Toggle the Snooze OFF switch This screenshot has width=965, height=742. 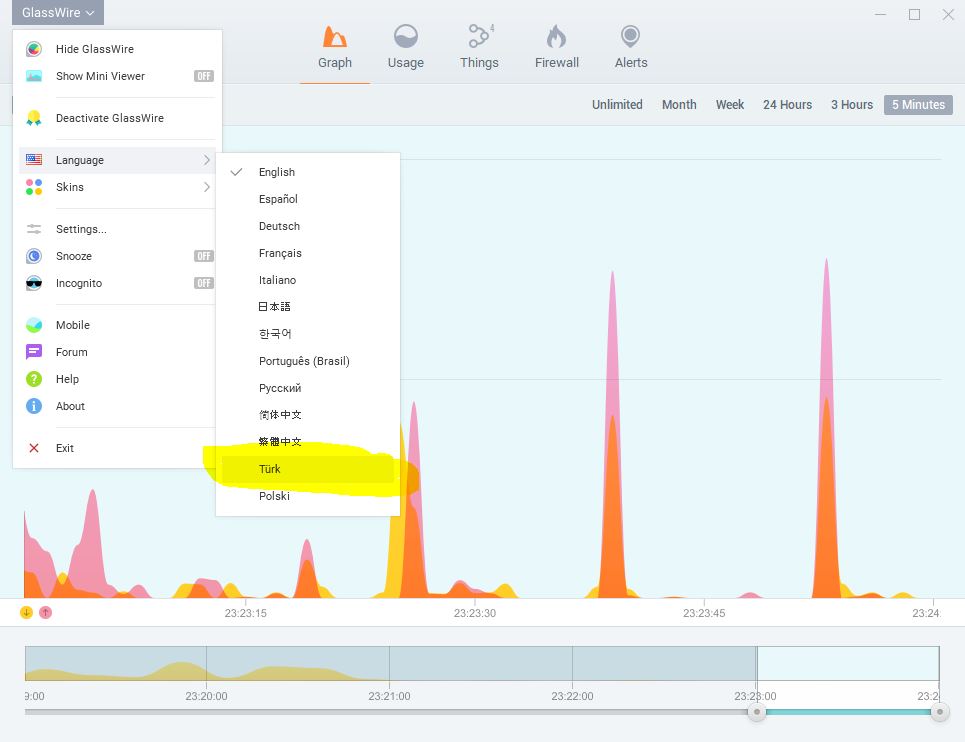pos(204,256)
